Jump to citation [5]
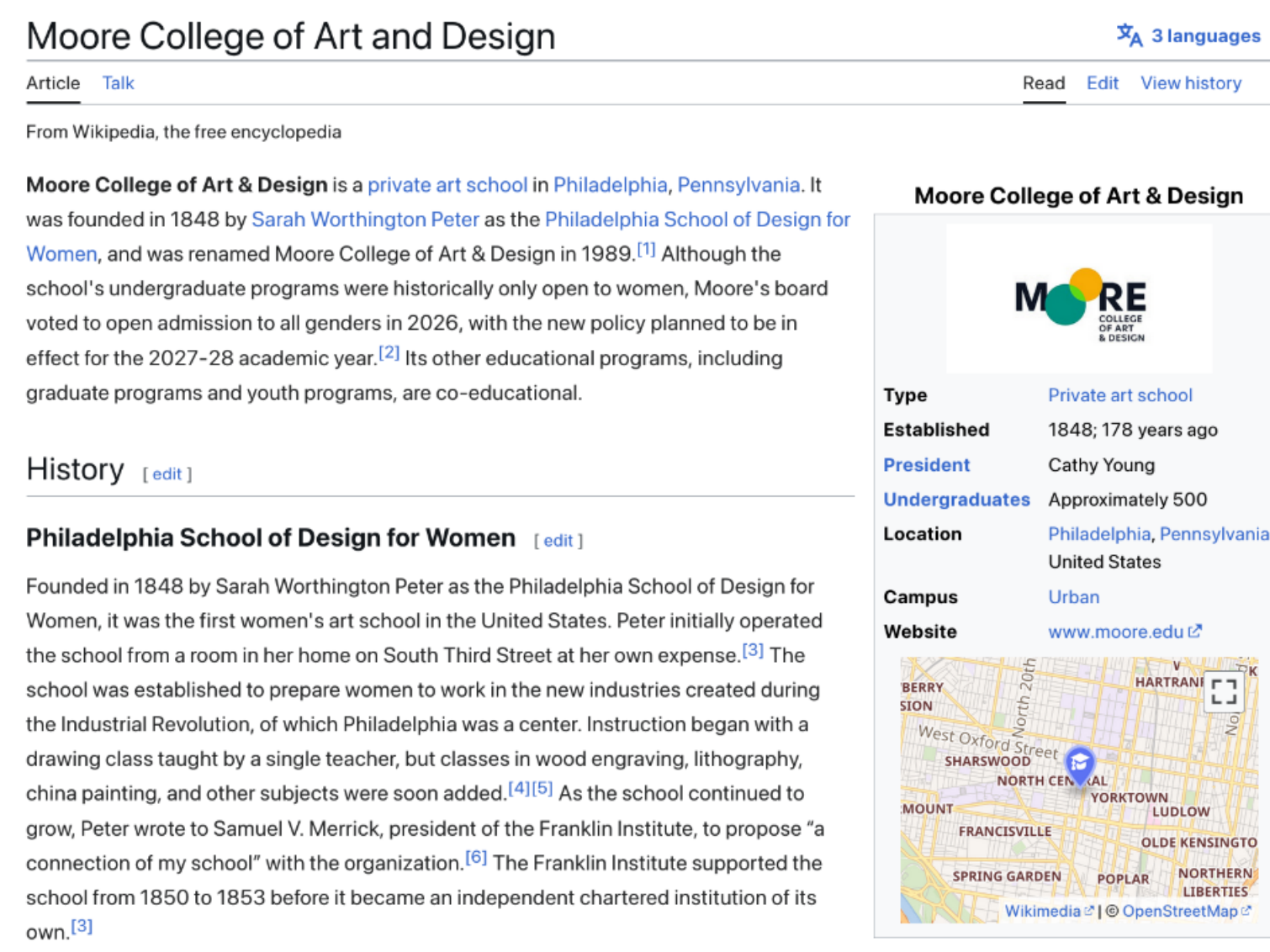 coord(542,788)
